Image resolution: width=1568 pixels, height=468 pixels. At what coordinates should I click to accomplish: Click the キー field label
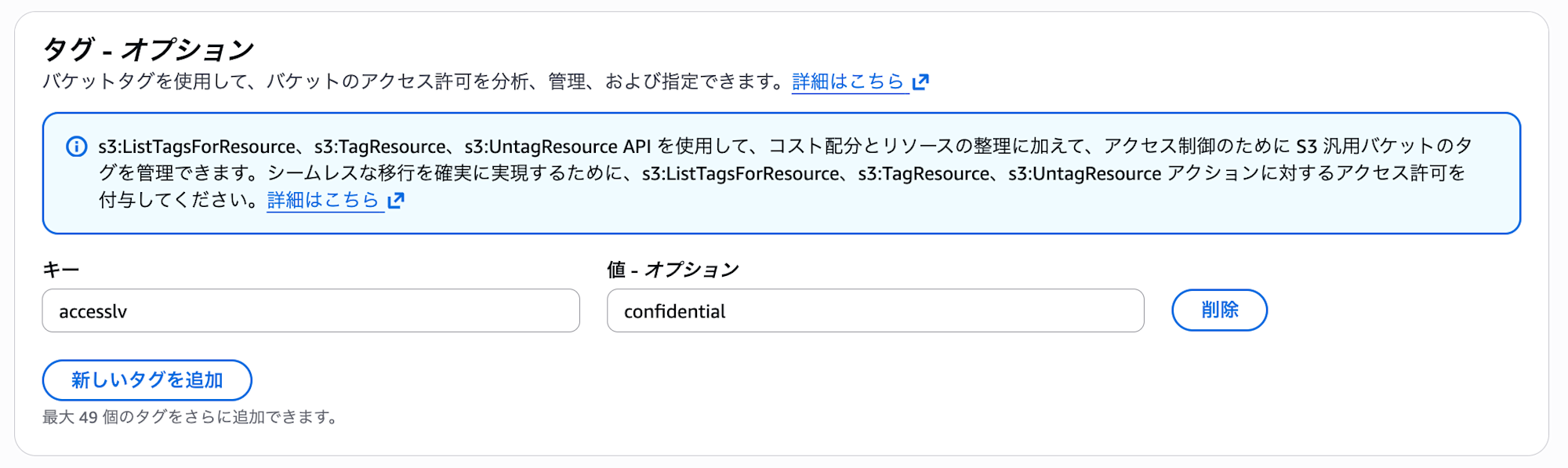60,270
